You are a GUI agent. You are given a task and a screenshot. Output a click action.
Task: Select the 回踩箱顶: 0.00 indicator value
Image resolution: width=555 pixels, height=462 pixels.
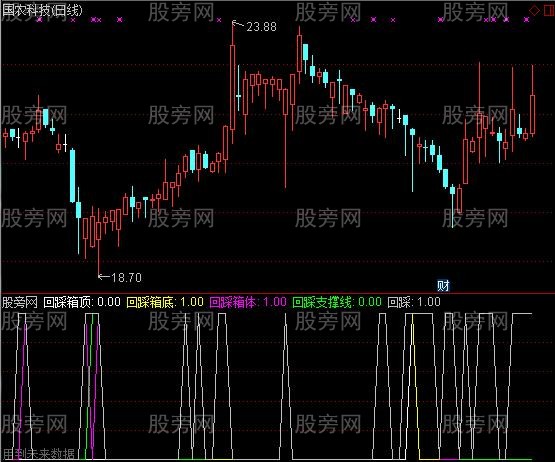tap(82, 302)
